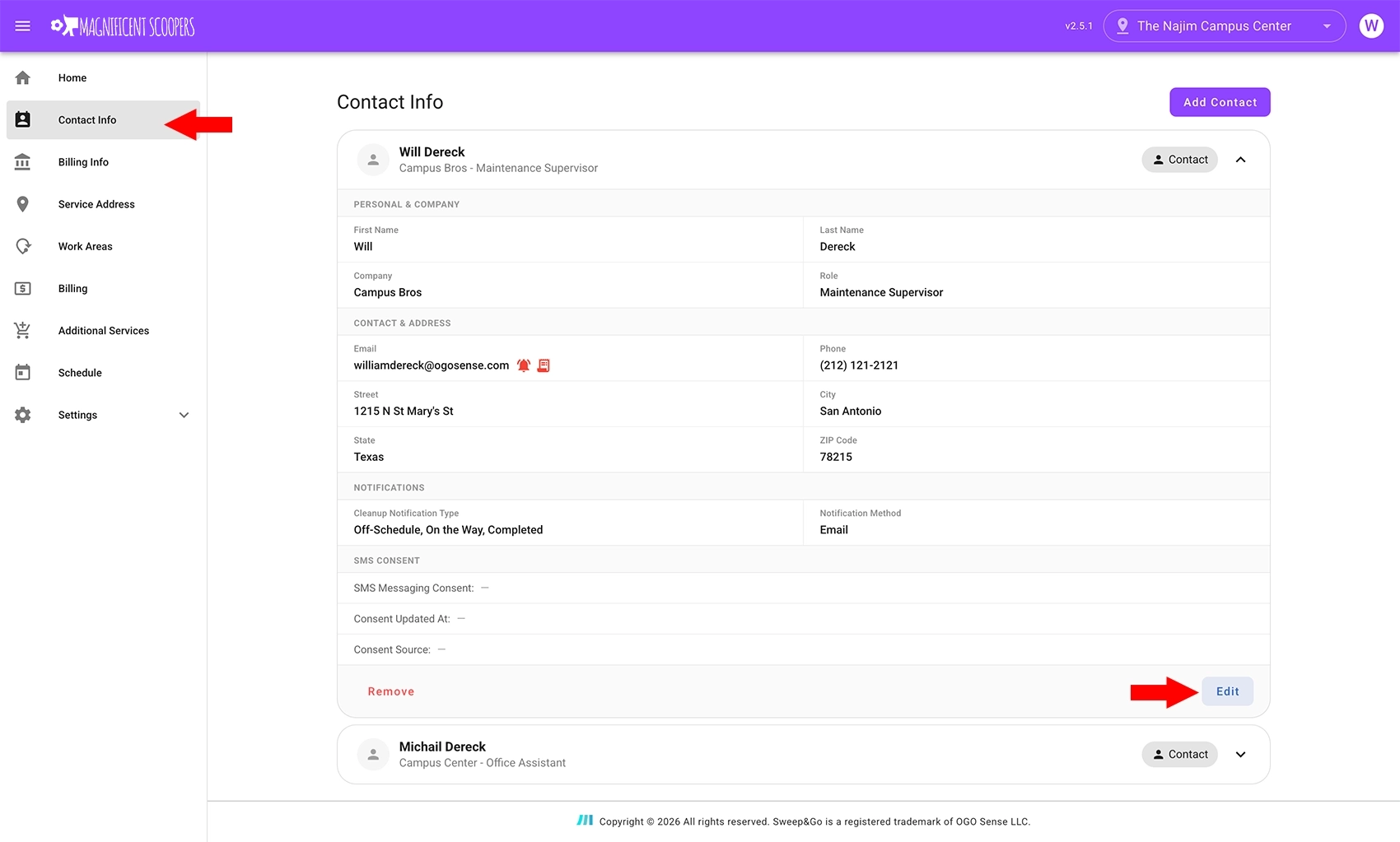
Task: Remove Will Dereck's contact entry
Action: (x=391, y=691)
